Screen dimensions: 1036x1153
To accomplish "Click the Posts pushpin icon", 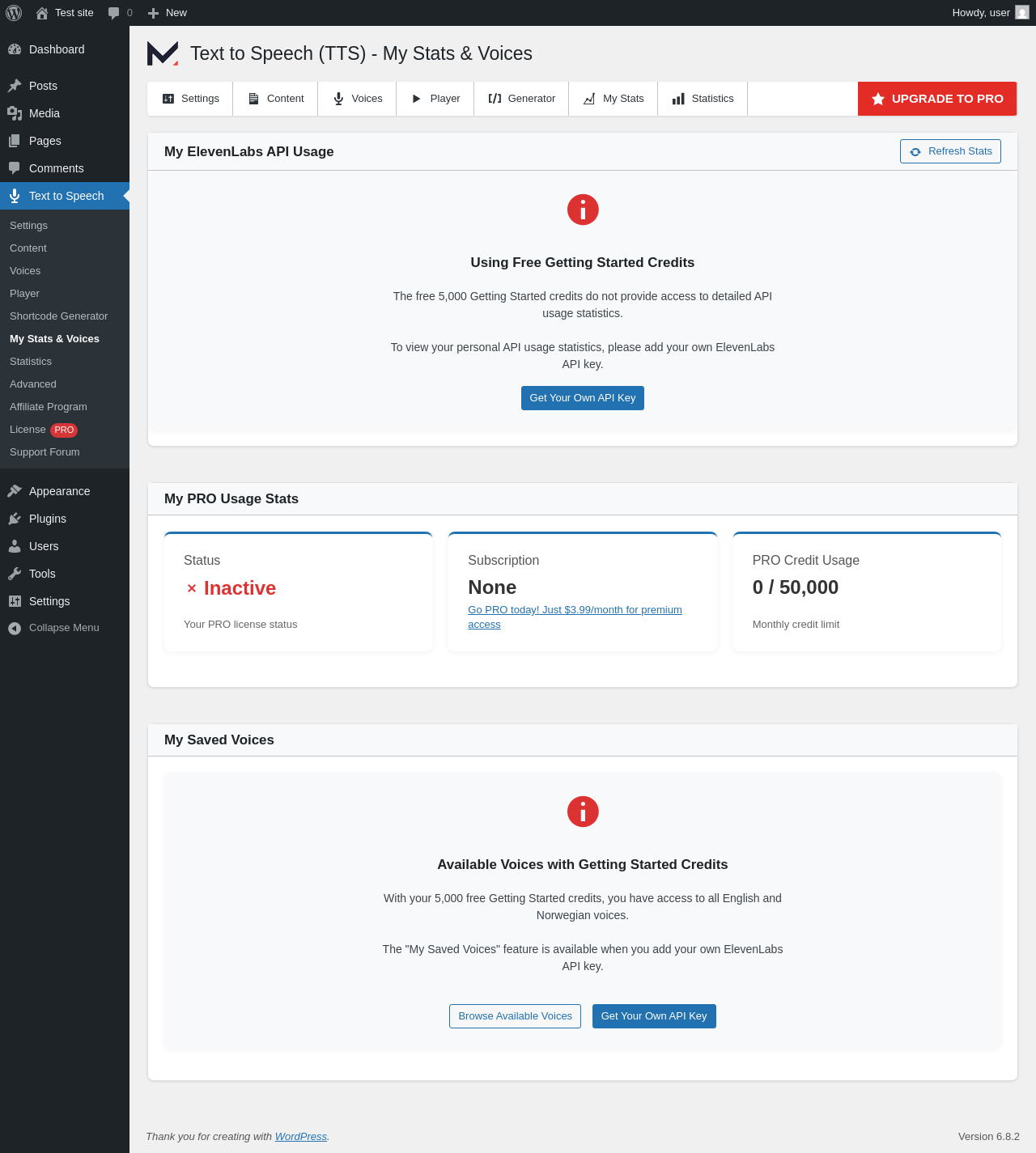I will coord(15,86).
